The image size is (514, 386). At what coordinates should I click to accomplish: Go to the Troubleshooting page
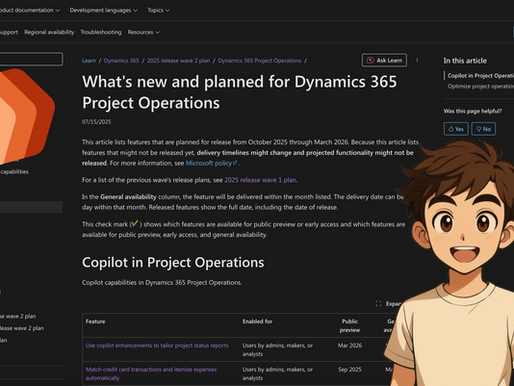tap(101, 32)
